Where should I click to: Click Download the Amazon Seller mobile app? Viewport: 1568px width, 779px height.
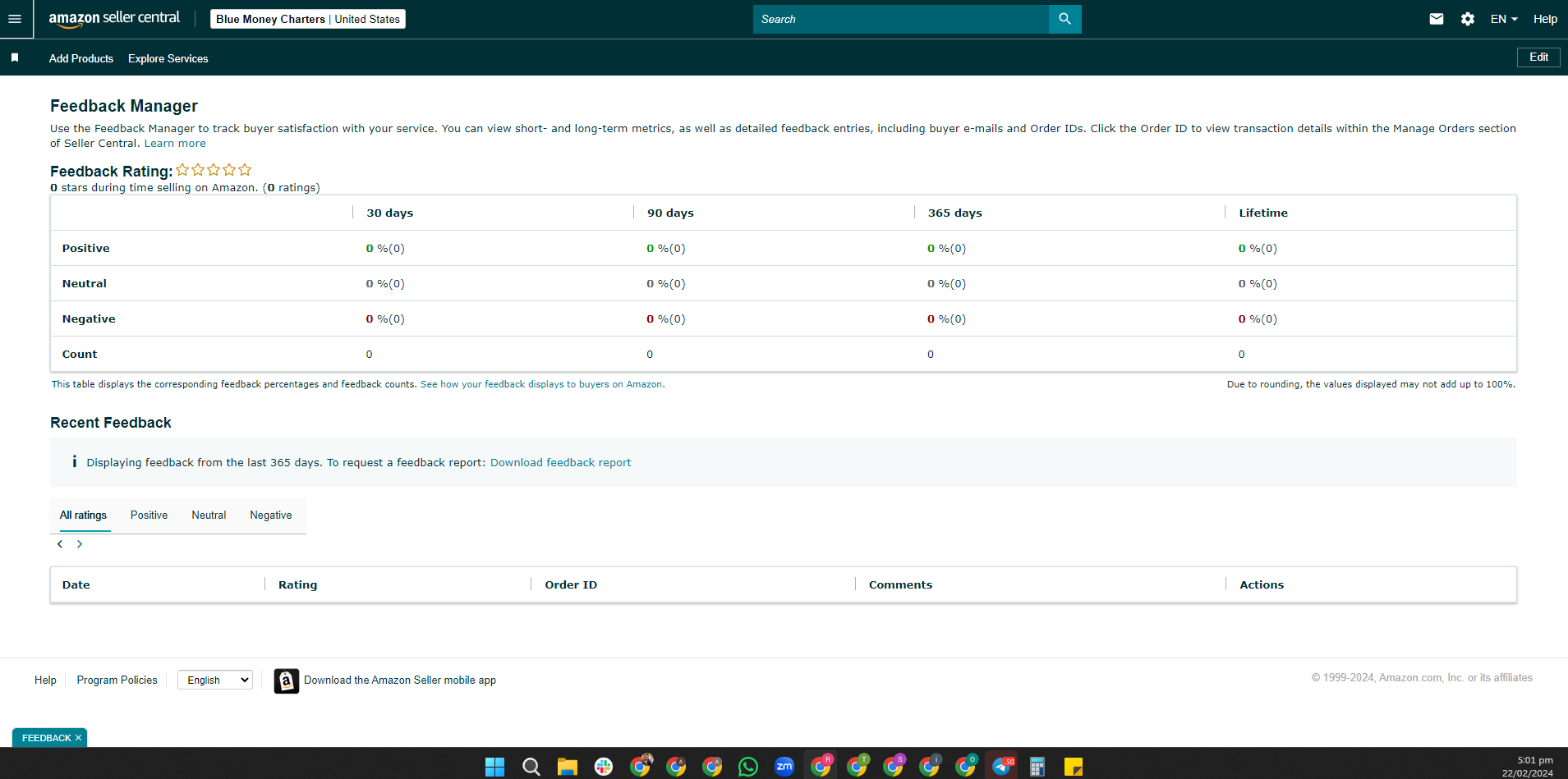tap(400, 680)
